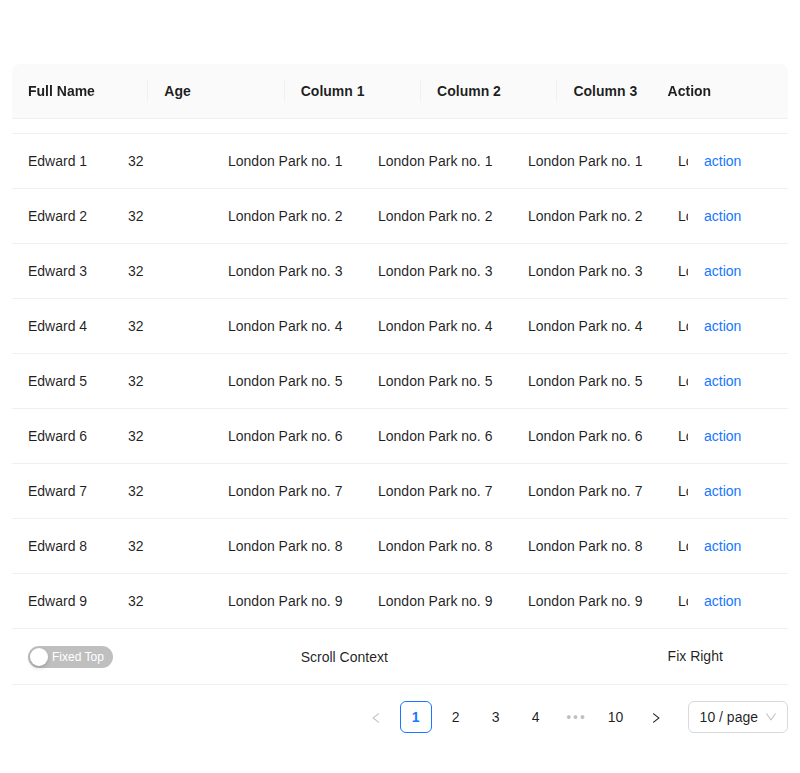Go to page 4
Image resolution: width=800 pixels, height=773 pixels.
coord(536,717)
